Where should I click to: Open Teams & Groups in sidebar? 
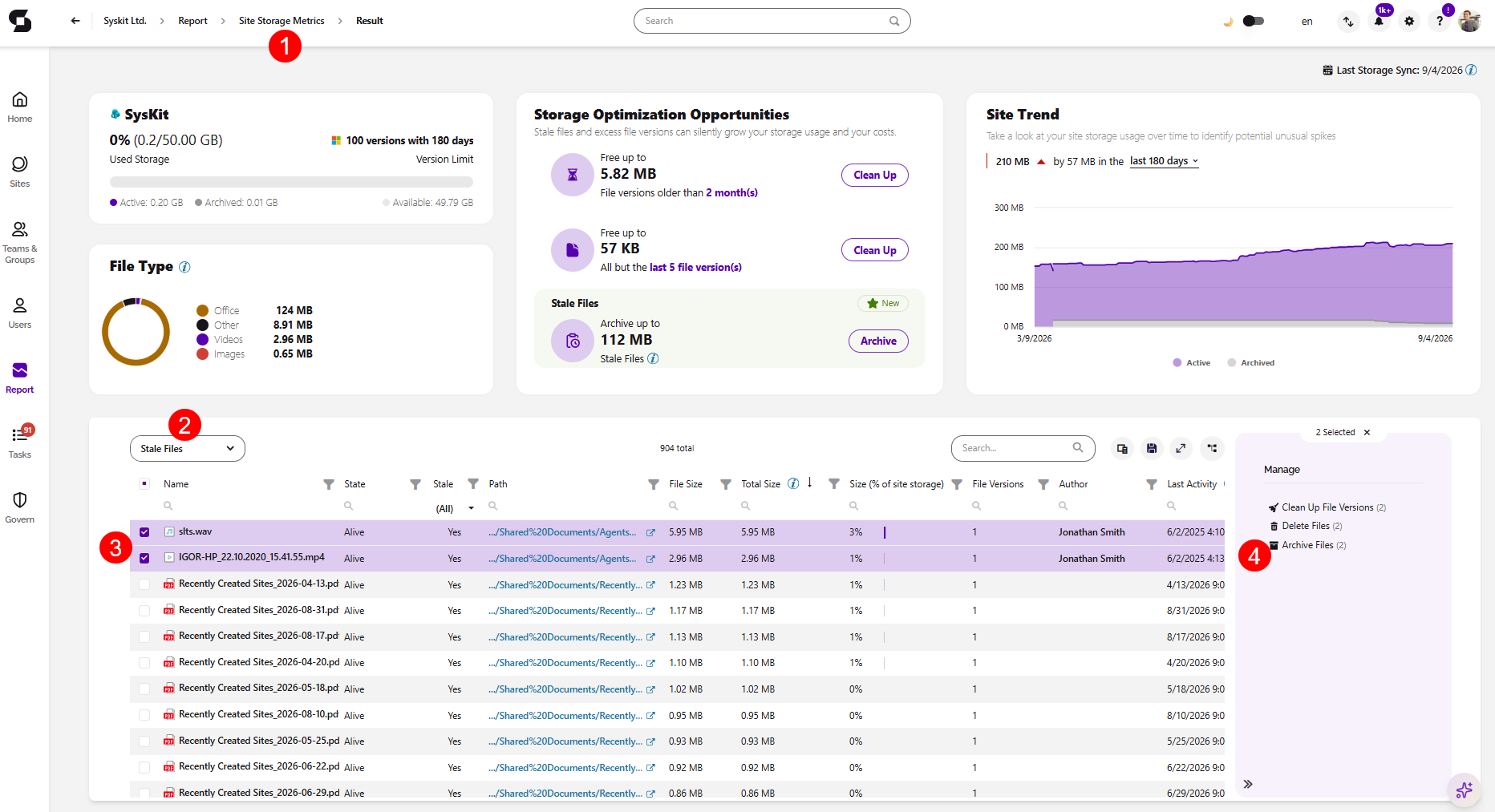[20, 242]
